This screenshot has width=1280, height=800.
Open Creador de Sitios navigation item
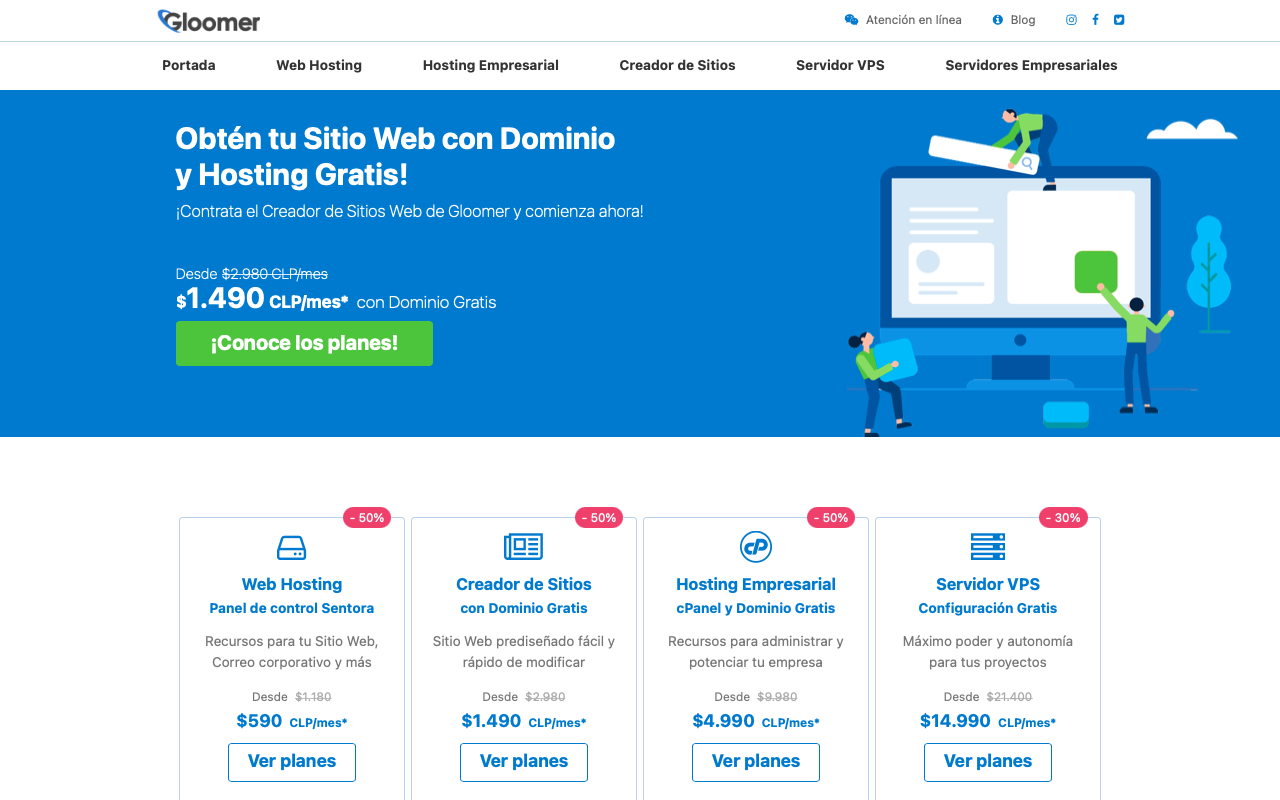(677, 65)
